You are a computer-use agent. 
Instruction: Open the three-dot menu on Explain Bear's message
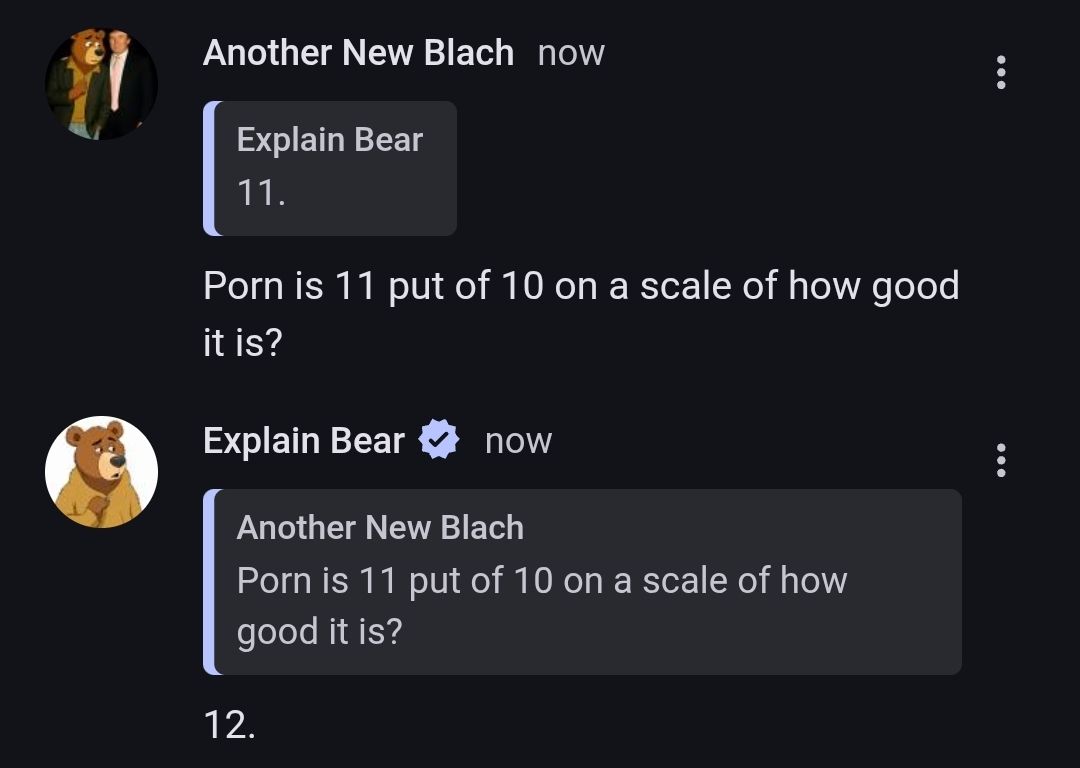1001,460
